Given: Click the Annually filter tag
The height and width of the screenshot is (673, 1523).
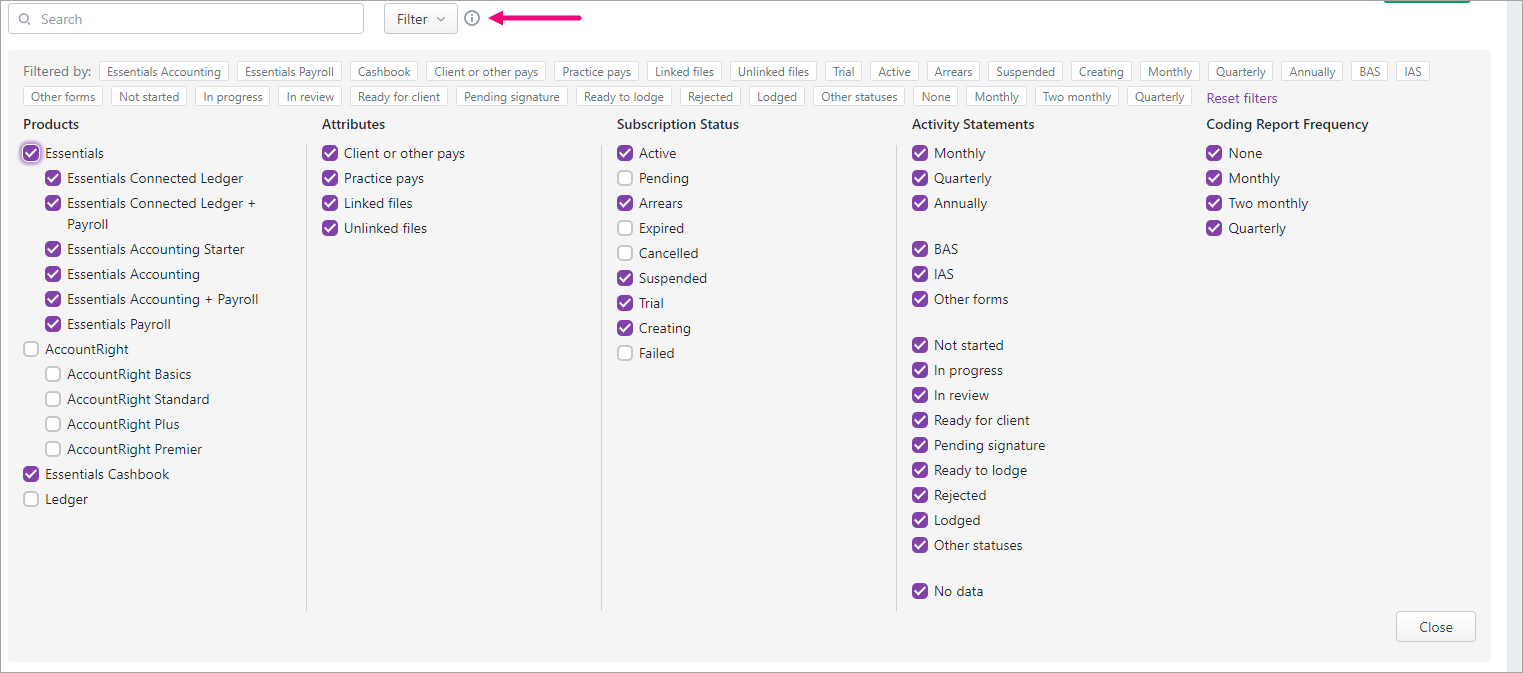Looking at the screenshot, I should (1312, 72).
